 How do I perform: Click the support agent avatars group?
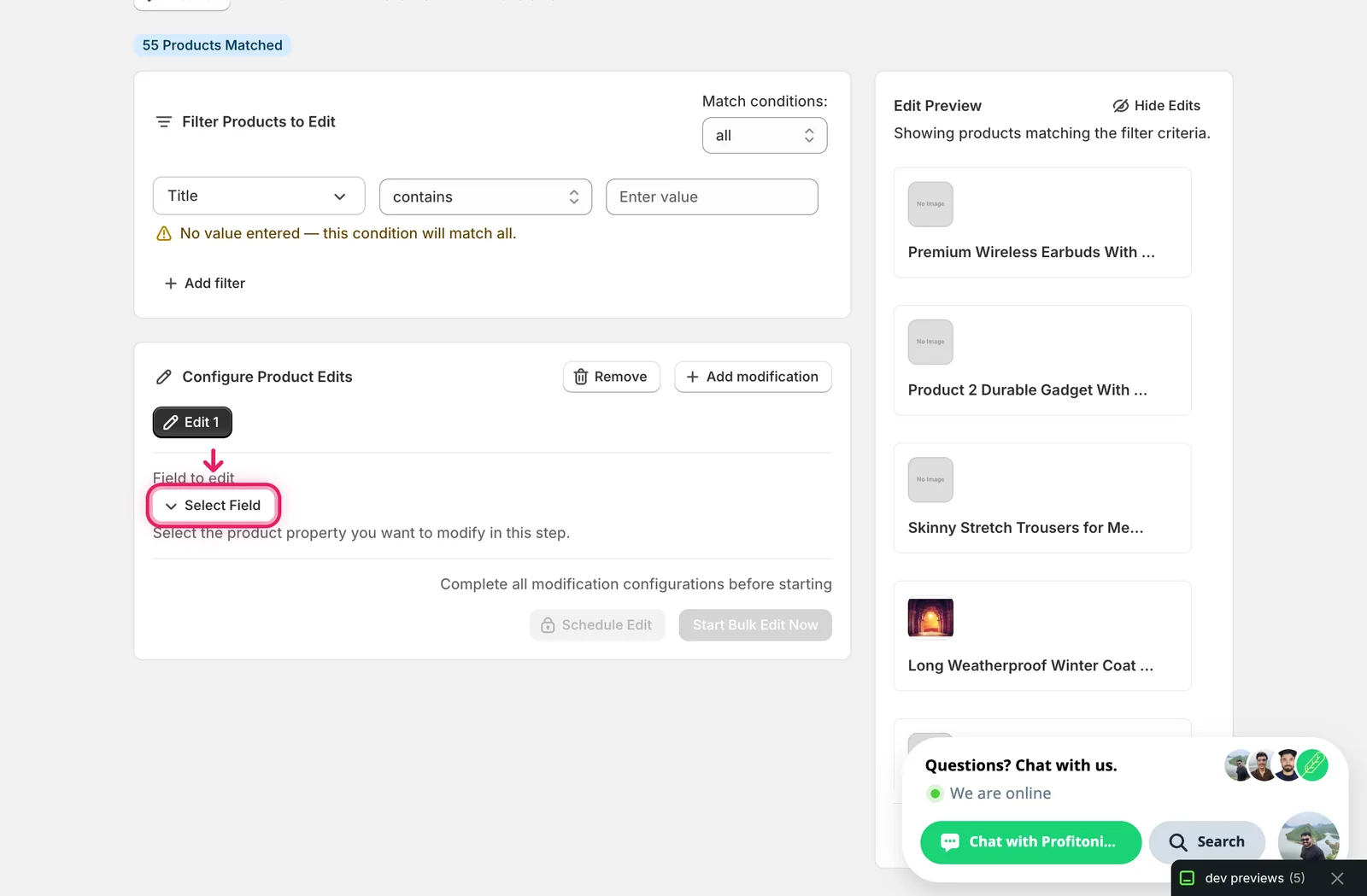[1276, 765]
